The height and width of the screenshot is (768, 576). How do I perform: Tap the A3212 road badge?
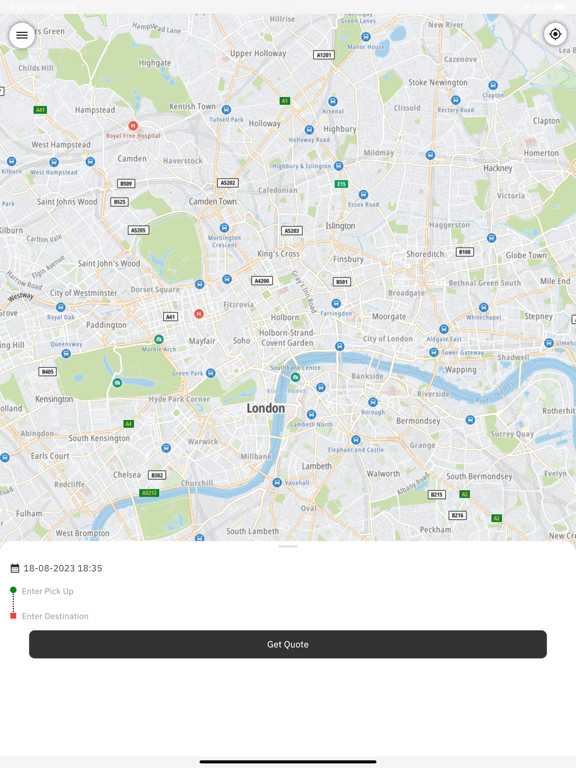(x=149, y=493)
